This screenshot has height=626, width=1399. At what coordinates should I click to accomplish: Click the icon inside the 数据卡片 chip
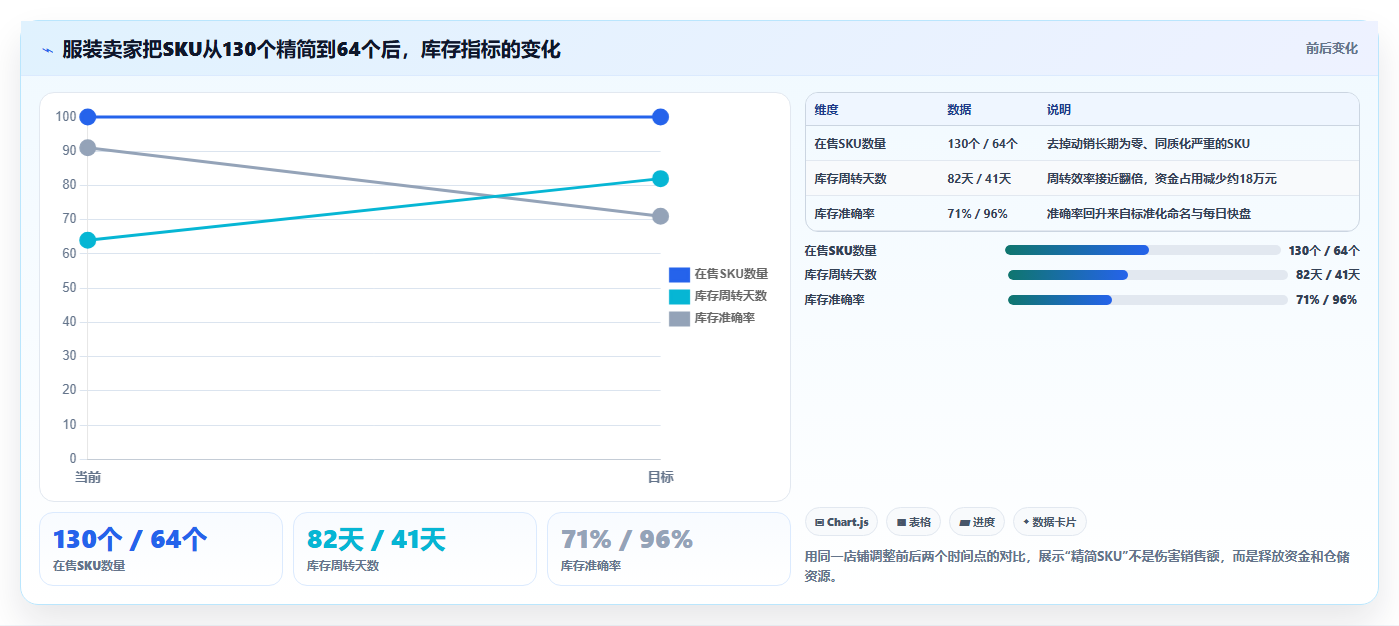1026,522
